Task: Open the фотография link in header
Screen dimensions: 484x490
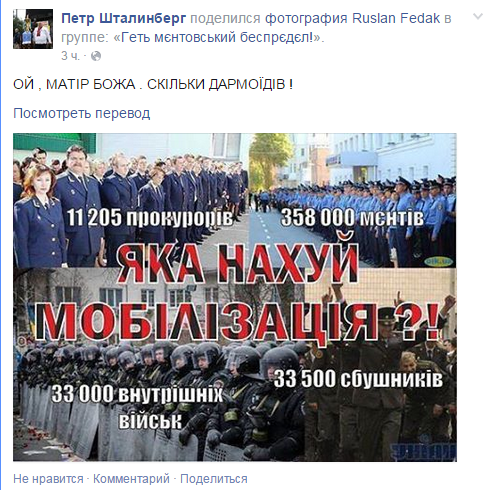Action: point(306,18)
